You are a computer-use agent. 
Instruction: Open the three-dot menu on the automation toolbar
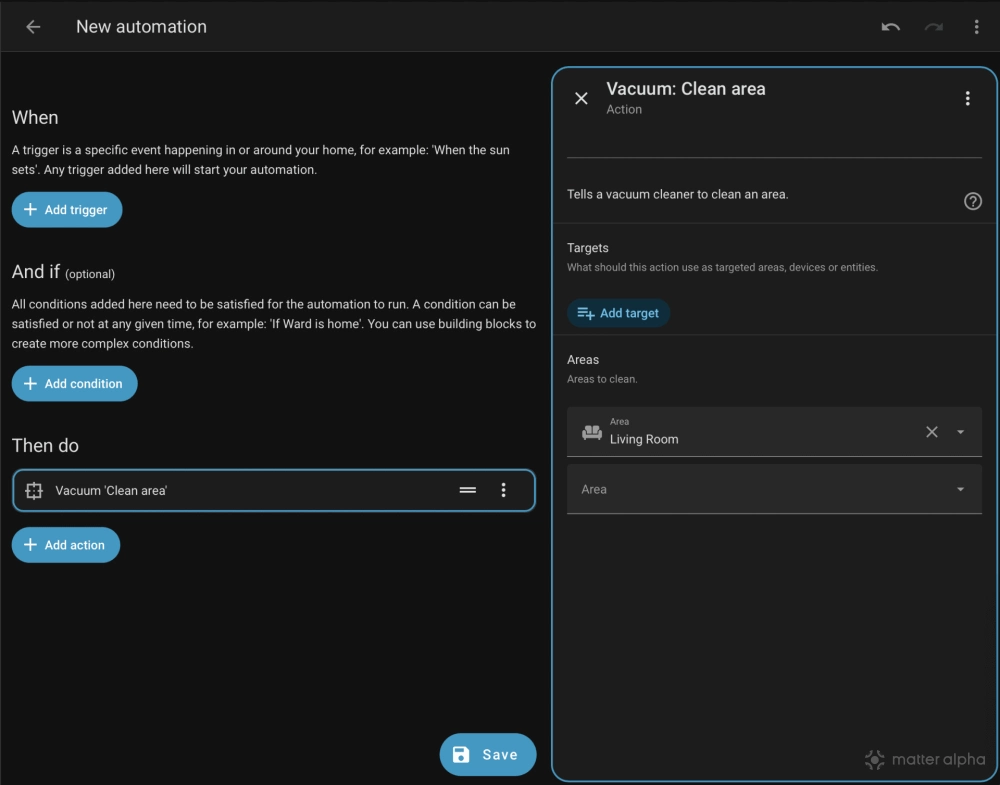click(x=976, y=26)
